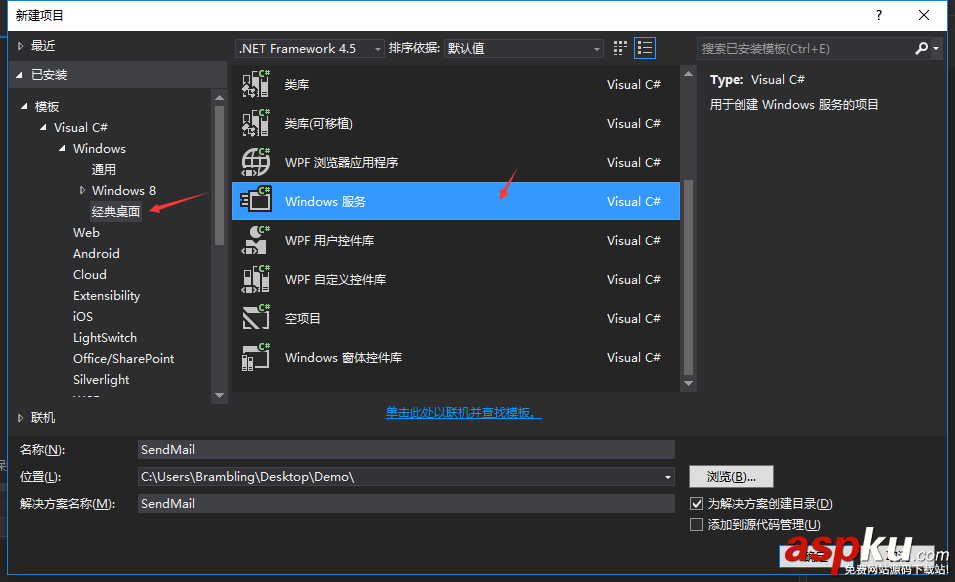Close the 新建项目 dialog
Viewport: 955px width, 582px height.
(x=924, y=15)
